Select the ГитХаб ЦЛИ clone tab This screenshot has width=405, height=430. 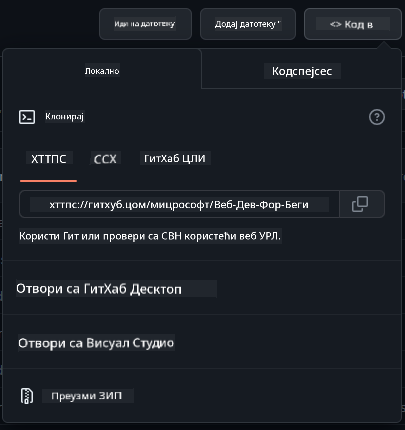pos(175,158)
